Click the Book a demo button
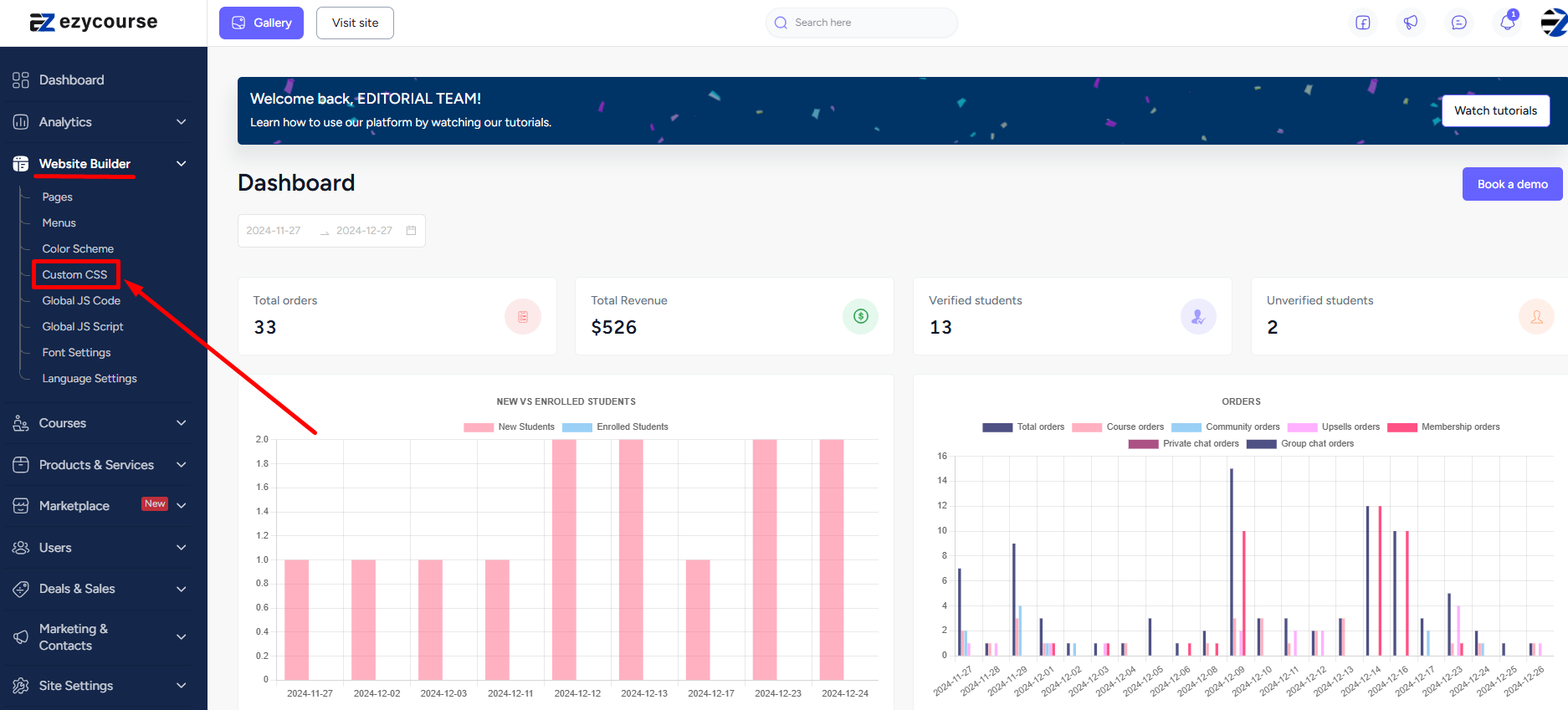1568x710 pixels. [x=1513, y=184]
